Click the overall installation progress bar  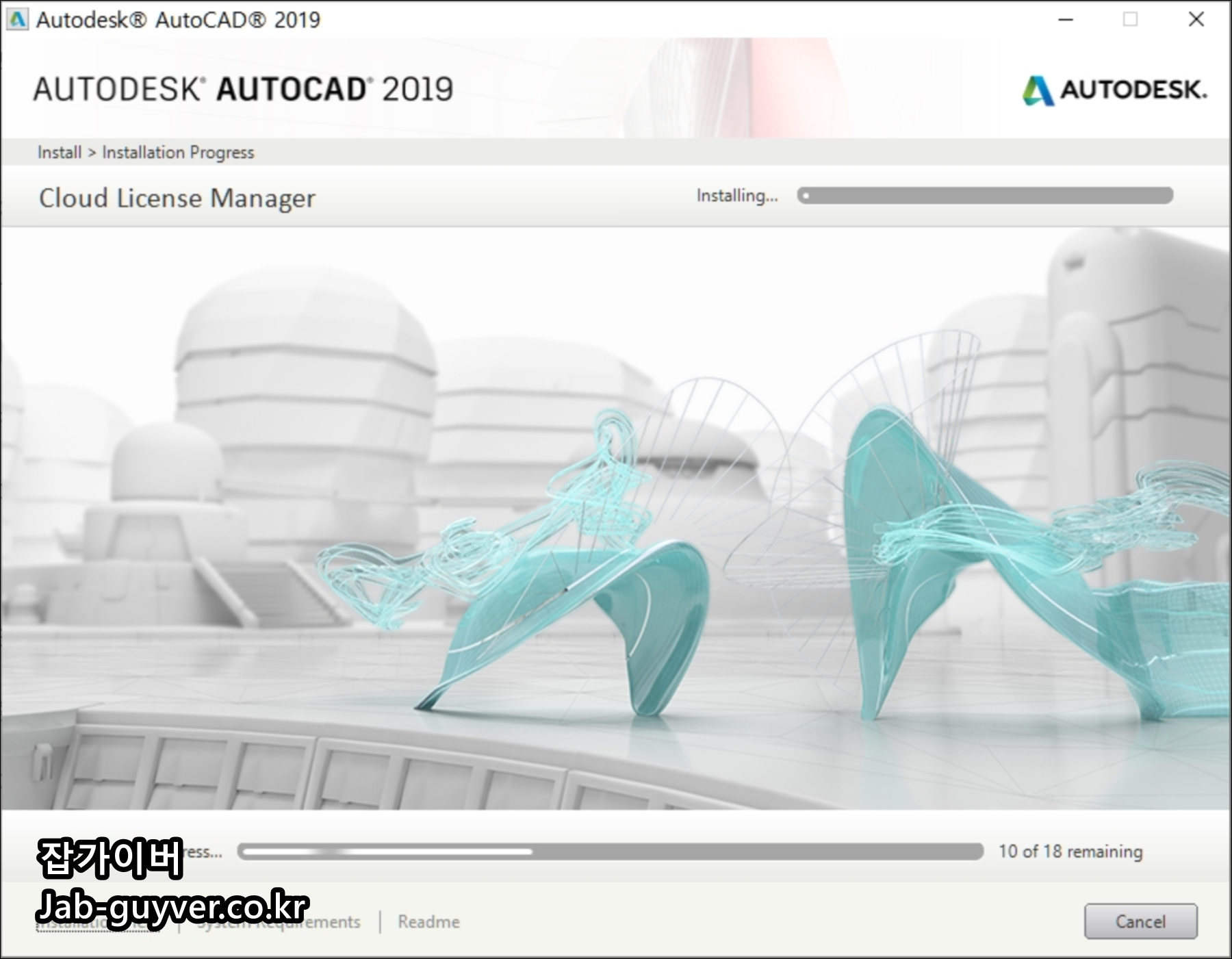[x=611, y=852]
